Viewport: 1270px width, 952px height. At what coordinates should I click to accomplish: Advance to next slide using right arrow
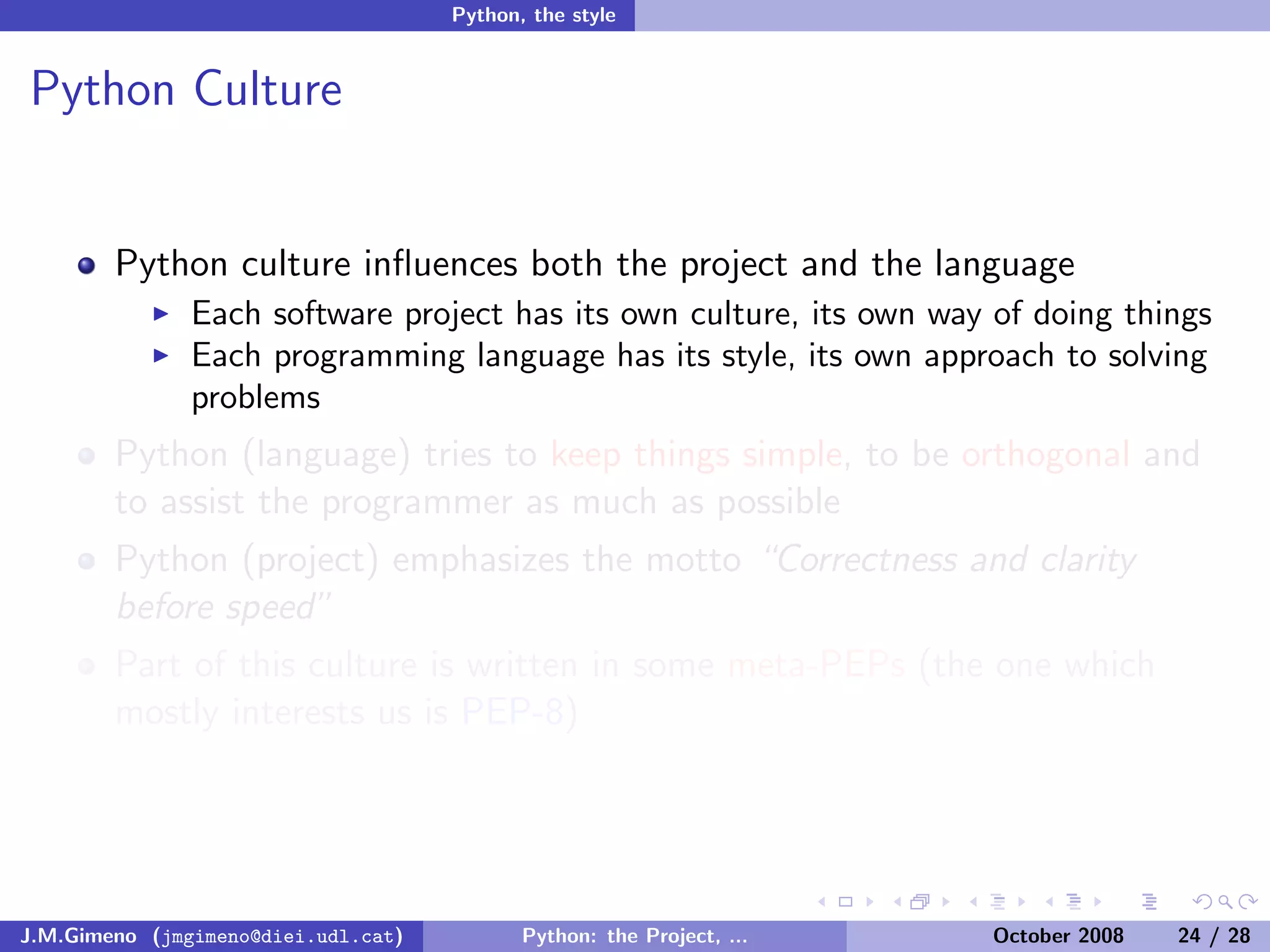(869, 902)
